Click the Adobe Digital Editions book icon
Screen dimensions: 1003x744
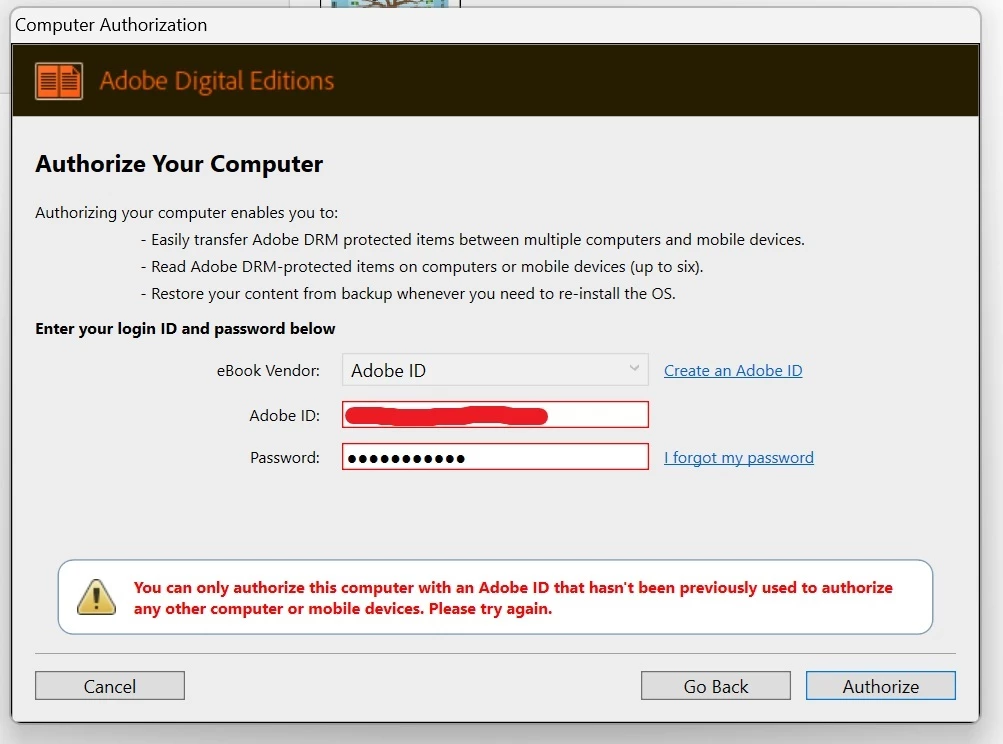click(59, 81)
